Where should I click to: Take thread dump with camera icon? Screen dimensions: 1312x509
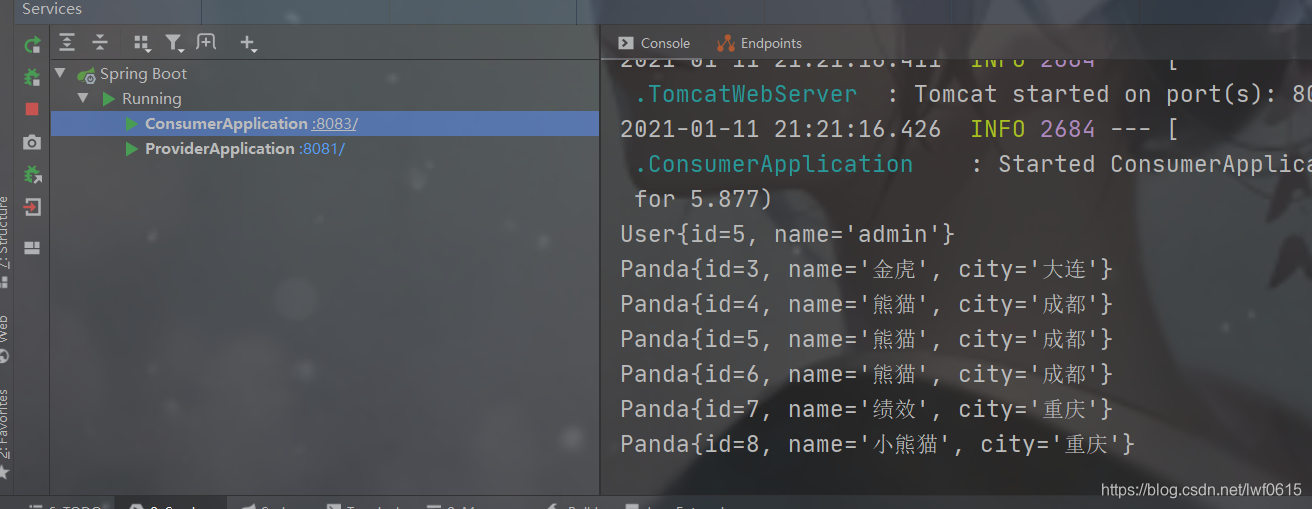click(x=32, y=143)
